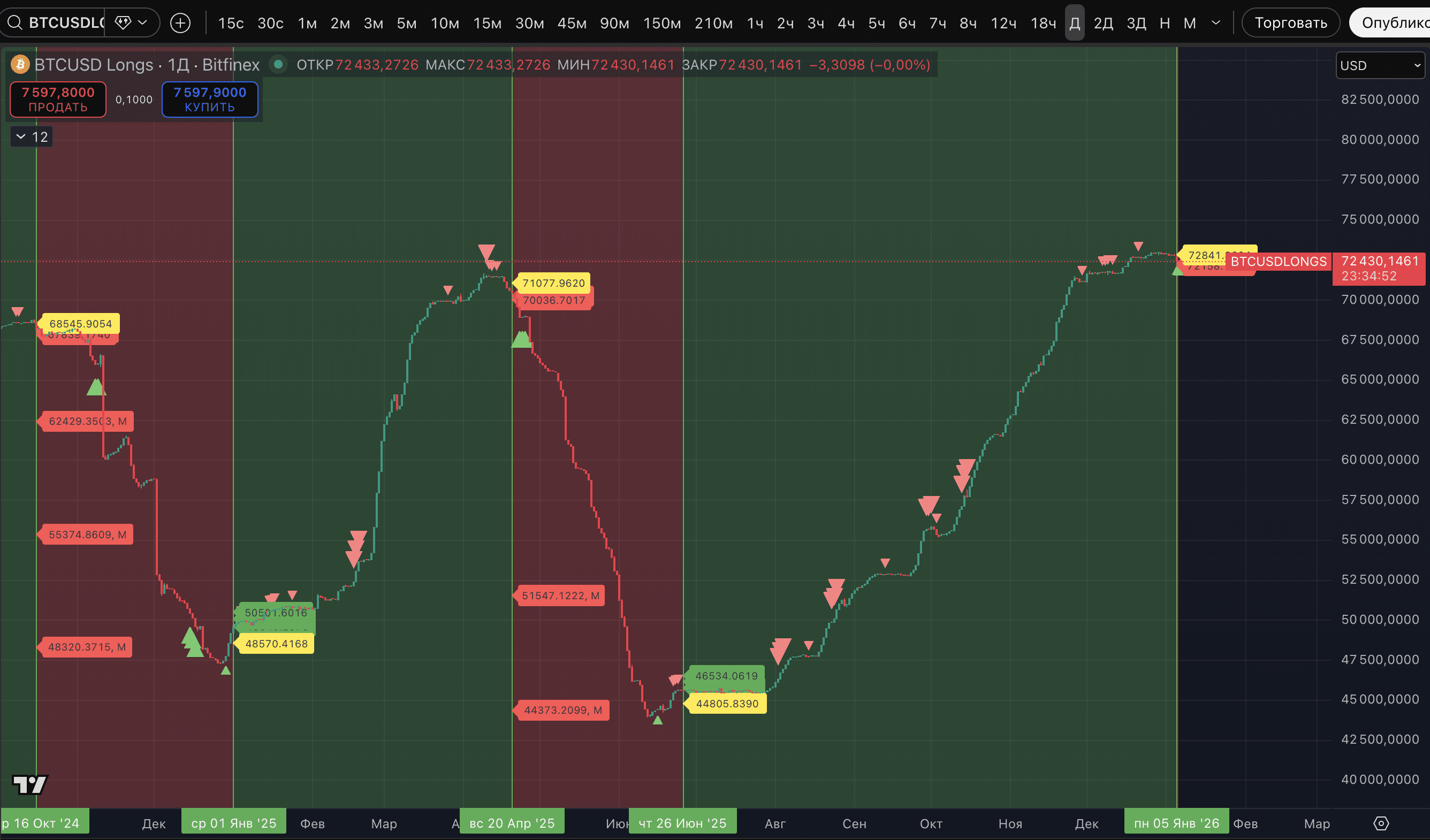Viewport: 1430px width, 840px height.
Task: Select the 1-hour (1ч) timeframe
Action: point(755,22)
